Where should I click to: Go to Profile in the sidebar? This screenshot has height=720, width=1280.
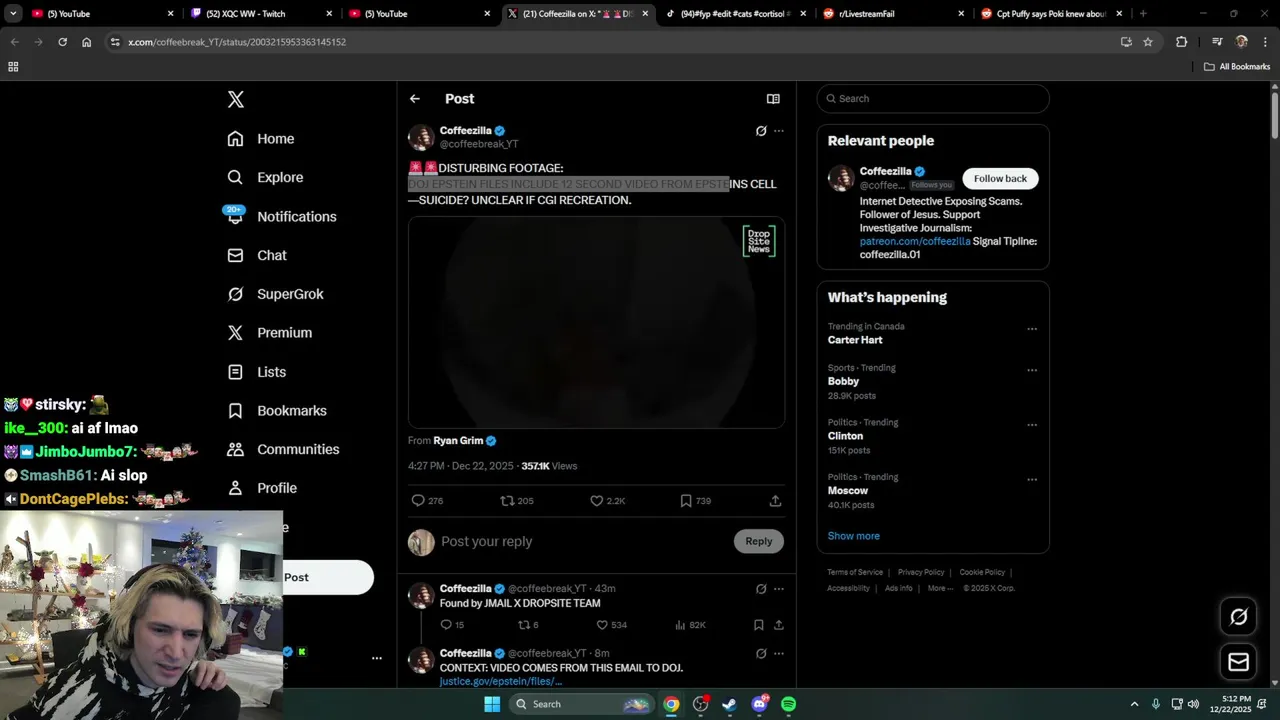click(262, 488)
